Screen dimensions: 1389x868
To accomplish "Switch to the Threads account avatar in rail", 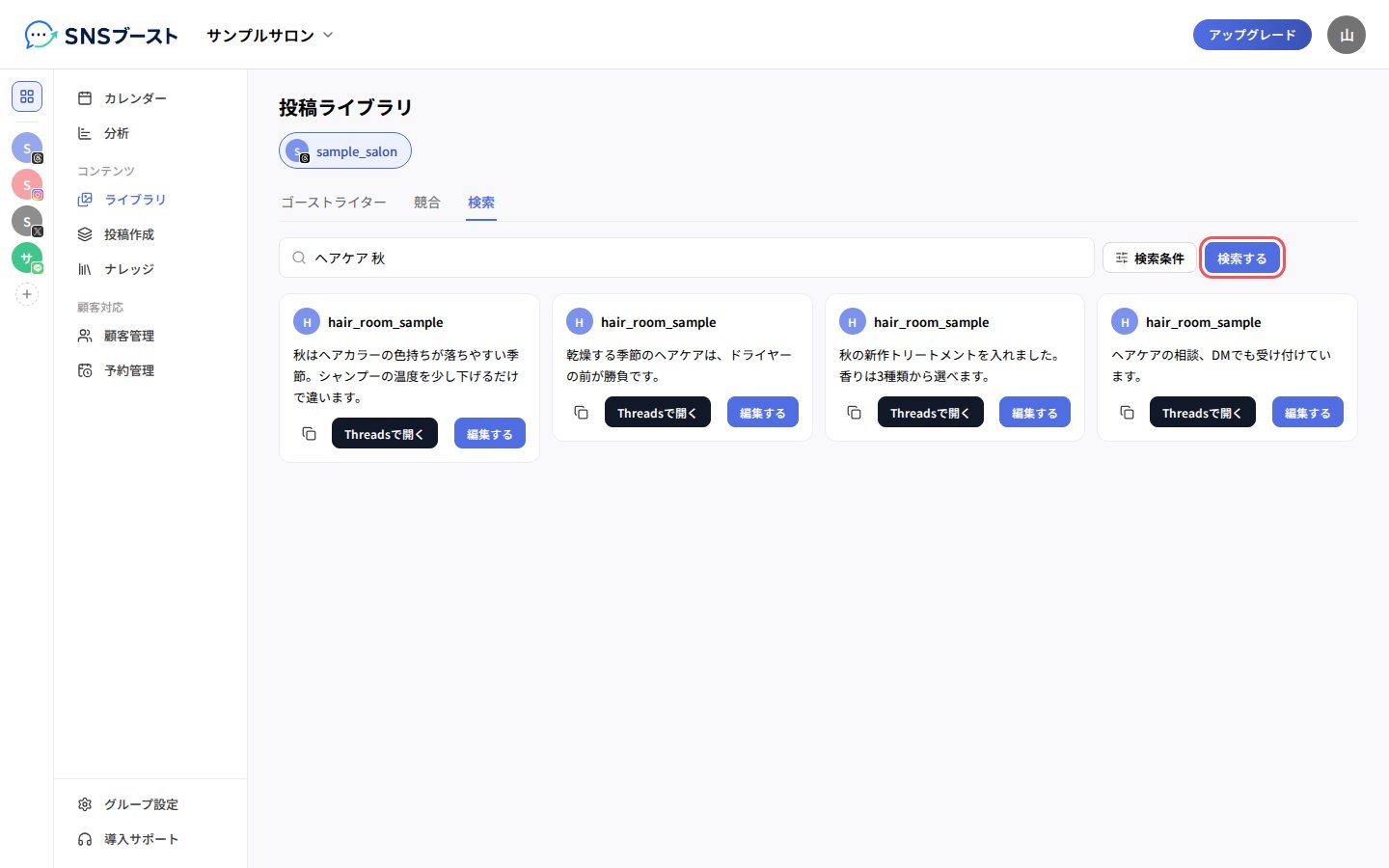I will tap(27, 148).
